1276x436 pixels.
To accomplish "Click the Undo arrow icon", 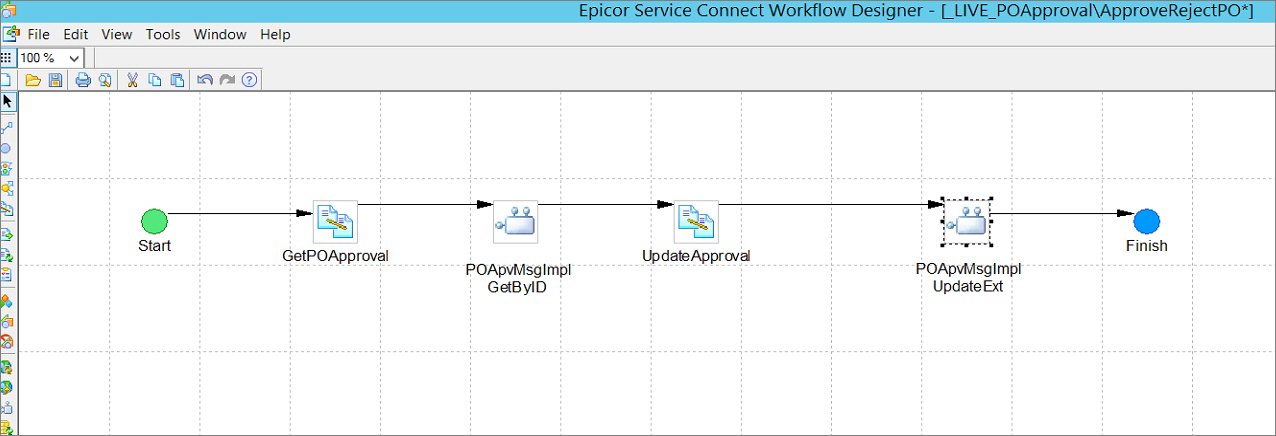I will (204, 80).
